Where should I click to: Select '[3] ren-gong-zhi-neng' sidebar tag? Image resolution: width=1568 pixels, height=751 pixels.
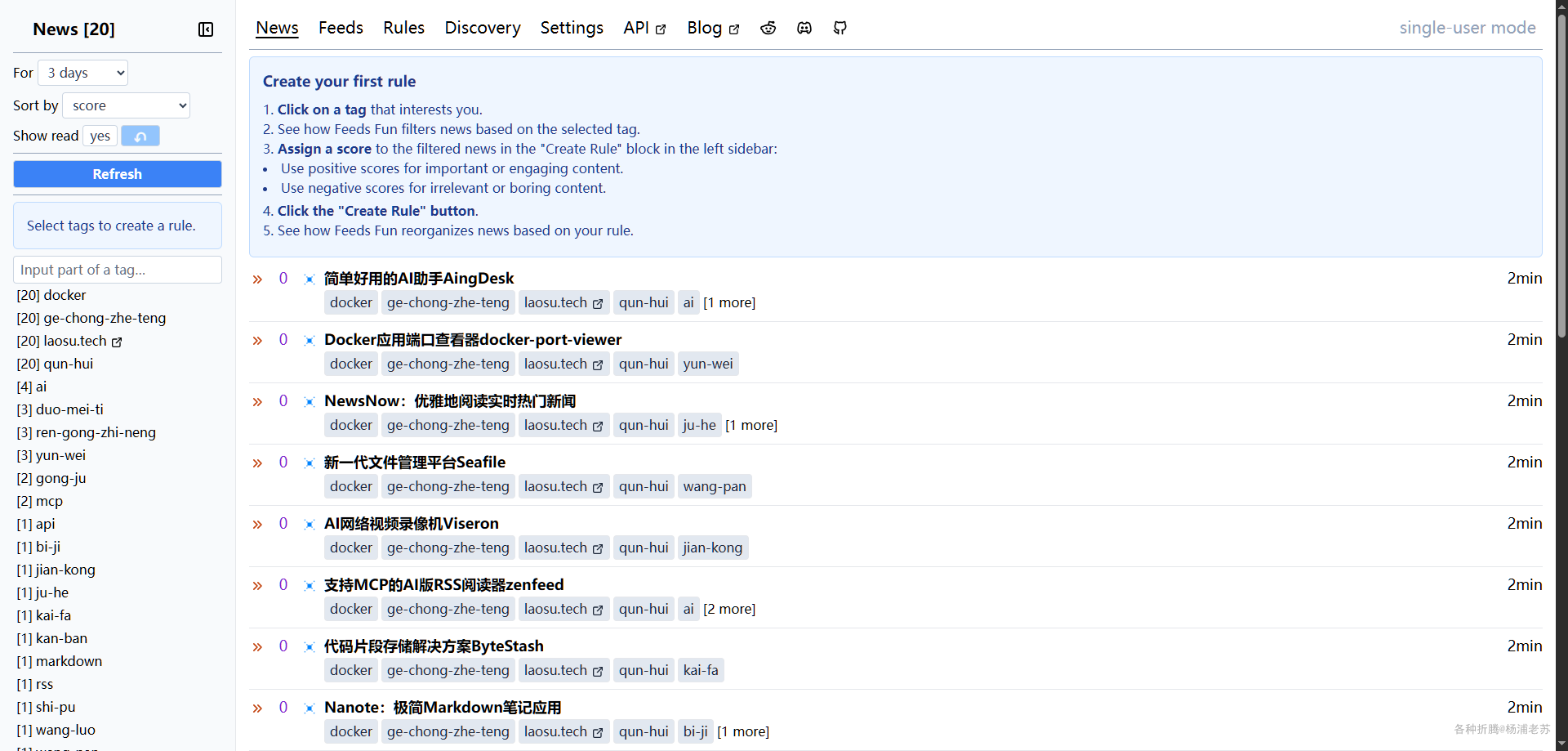coord(87,432)
